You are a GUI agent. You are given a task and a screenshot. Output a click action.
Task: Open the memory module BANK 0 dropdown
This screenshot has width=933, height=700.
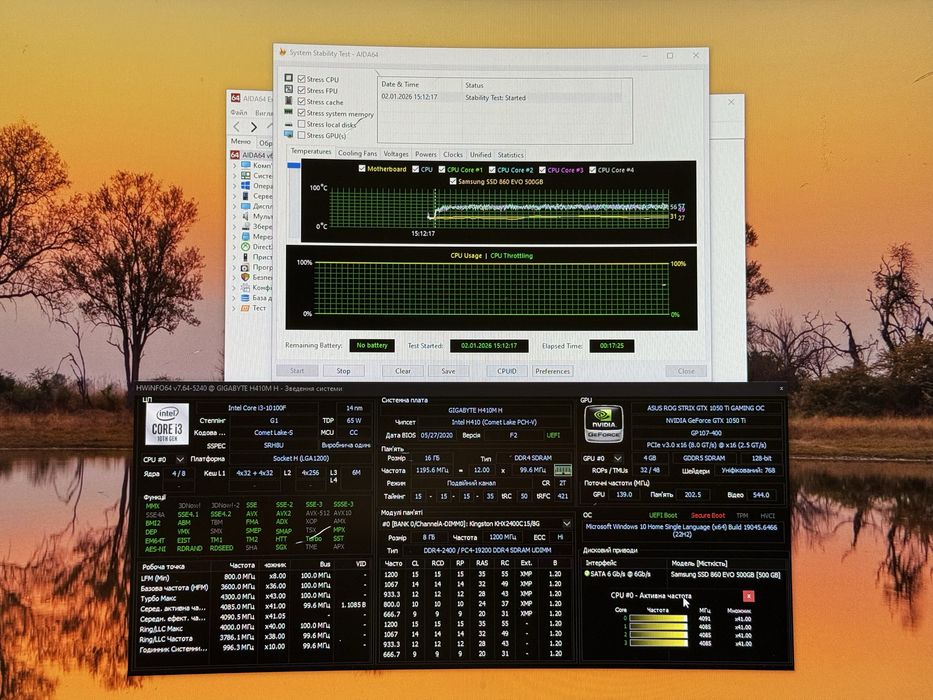pos(566,524)
